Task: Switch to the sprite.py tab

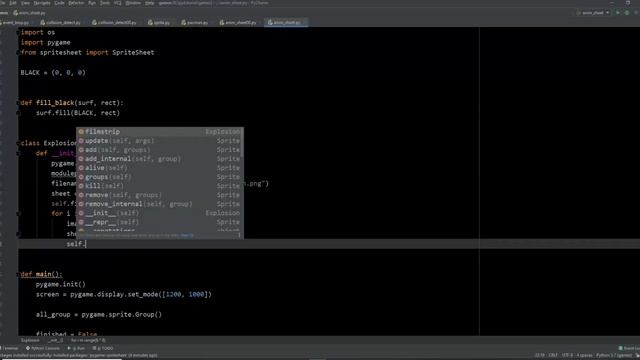Action: coord(160,22)
